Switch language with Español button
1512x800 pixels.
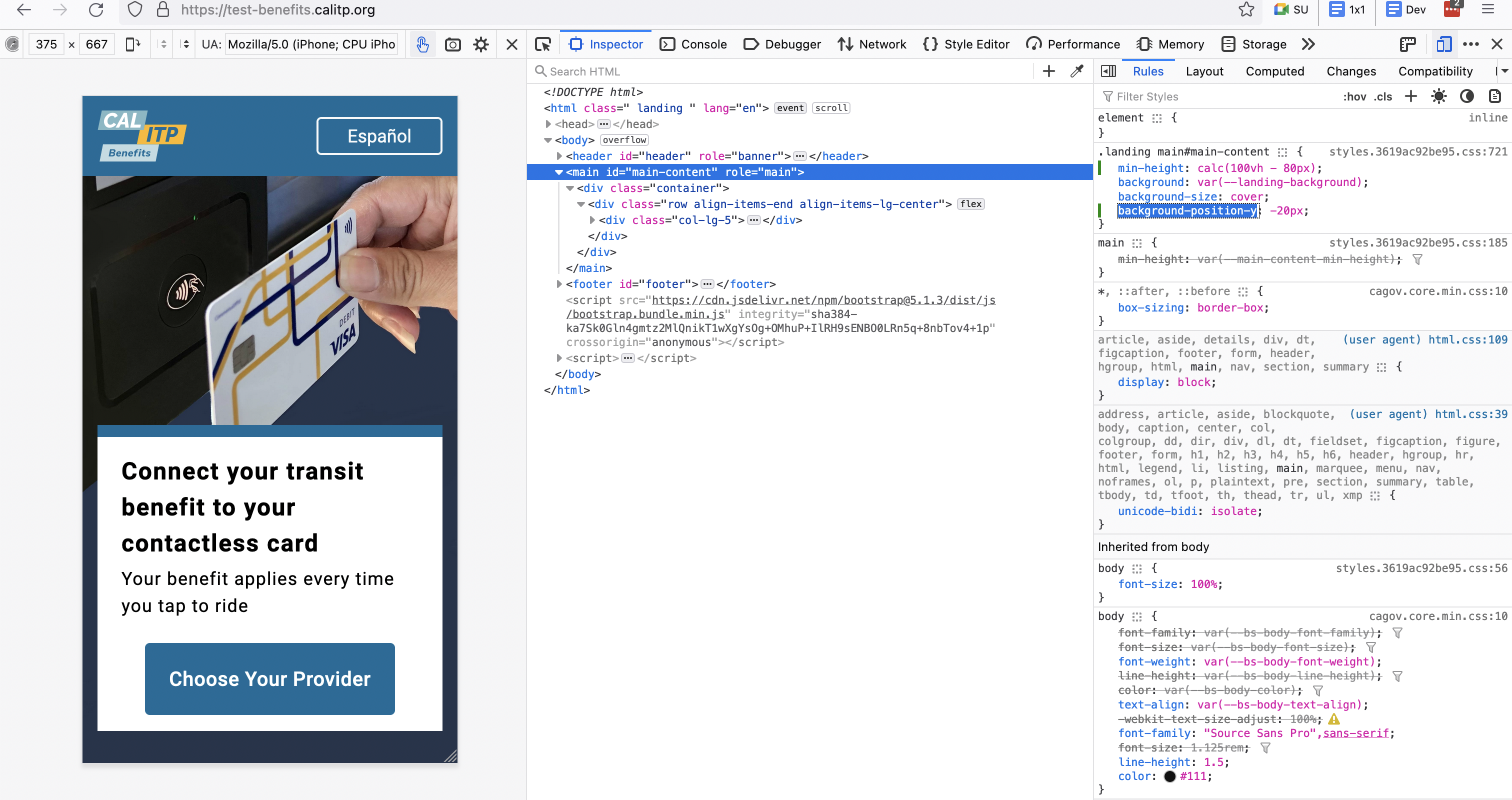(x=379, y=135)
